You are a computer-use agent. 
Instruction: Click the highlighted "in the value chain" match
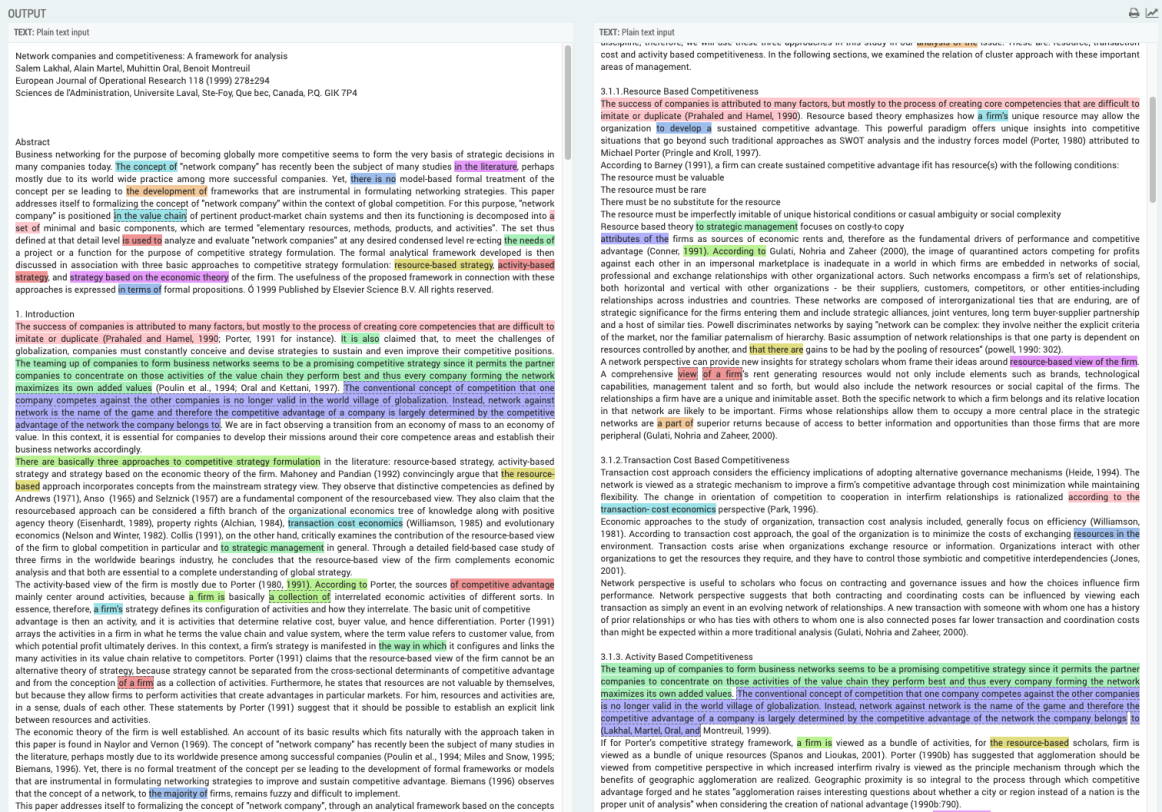point(150,215)
